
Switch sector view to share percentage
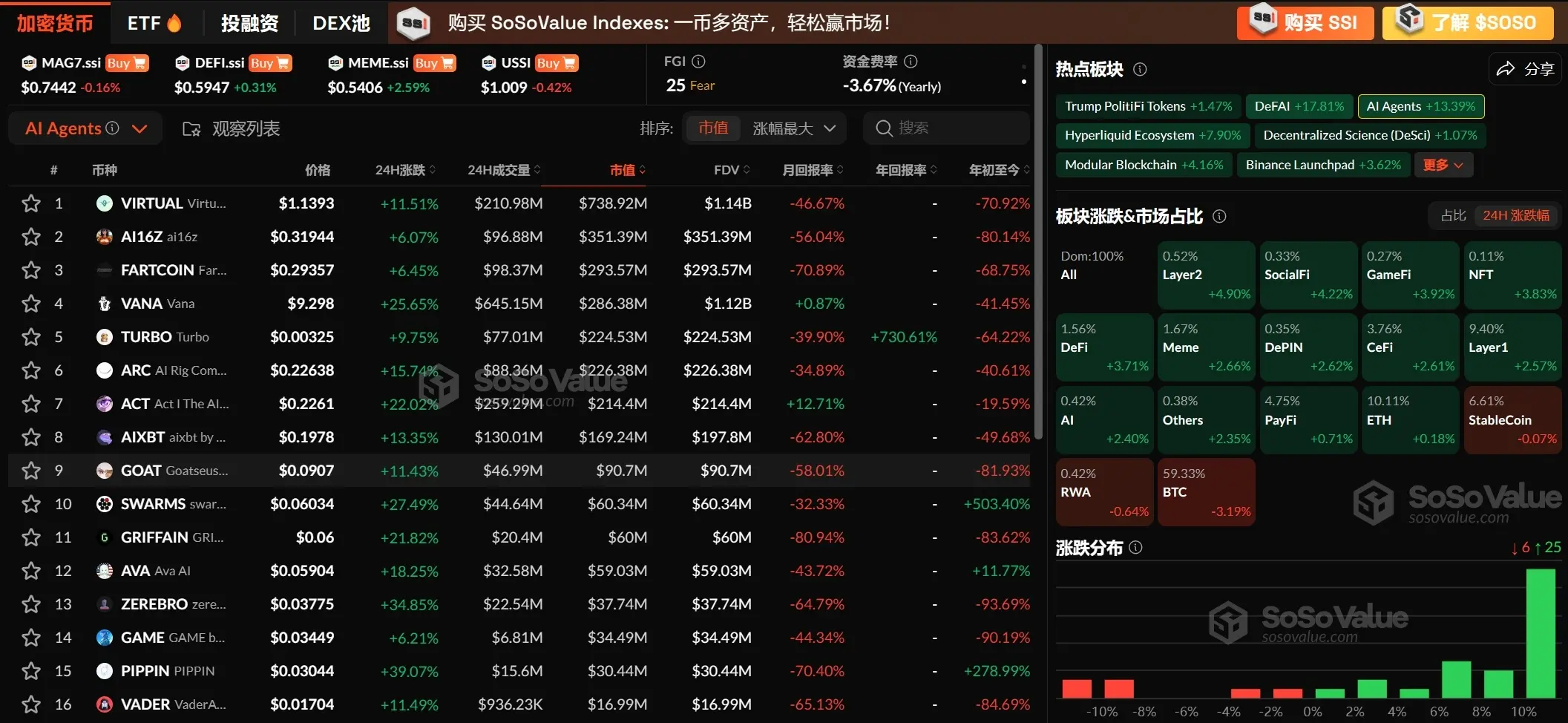[x=1452, y=215]
